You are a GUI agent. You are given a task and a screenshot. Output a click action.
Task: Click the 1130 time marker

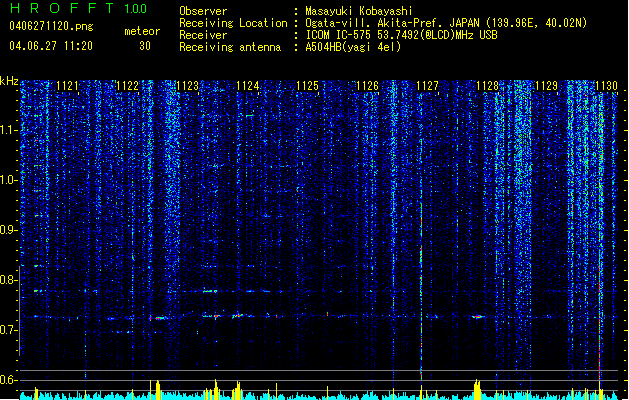(x=606, y=86)
